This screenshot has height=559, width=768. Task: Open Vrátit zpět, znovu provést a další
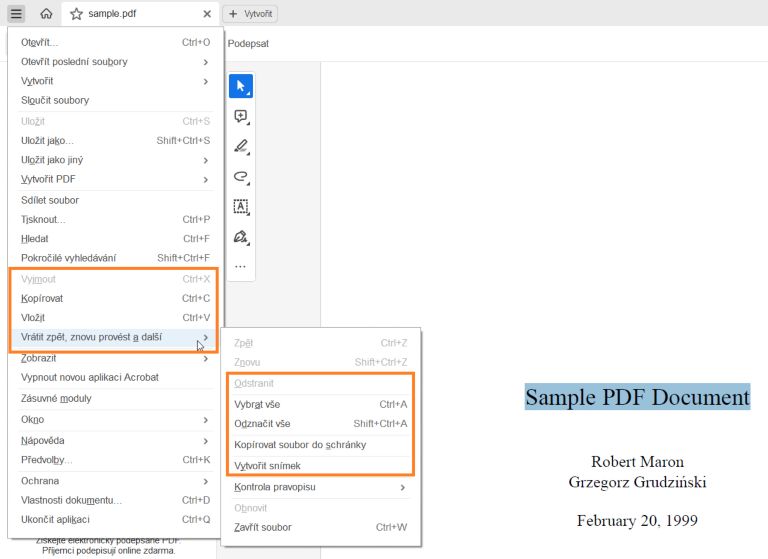116,337
